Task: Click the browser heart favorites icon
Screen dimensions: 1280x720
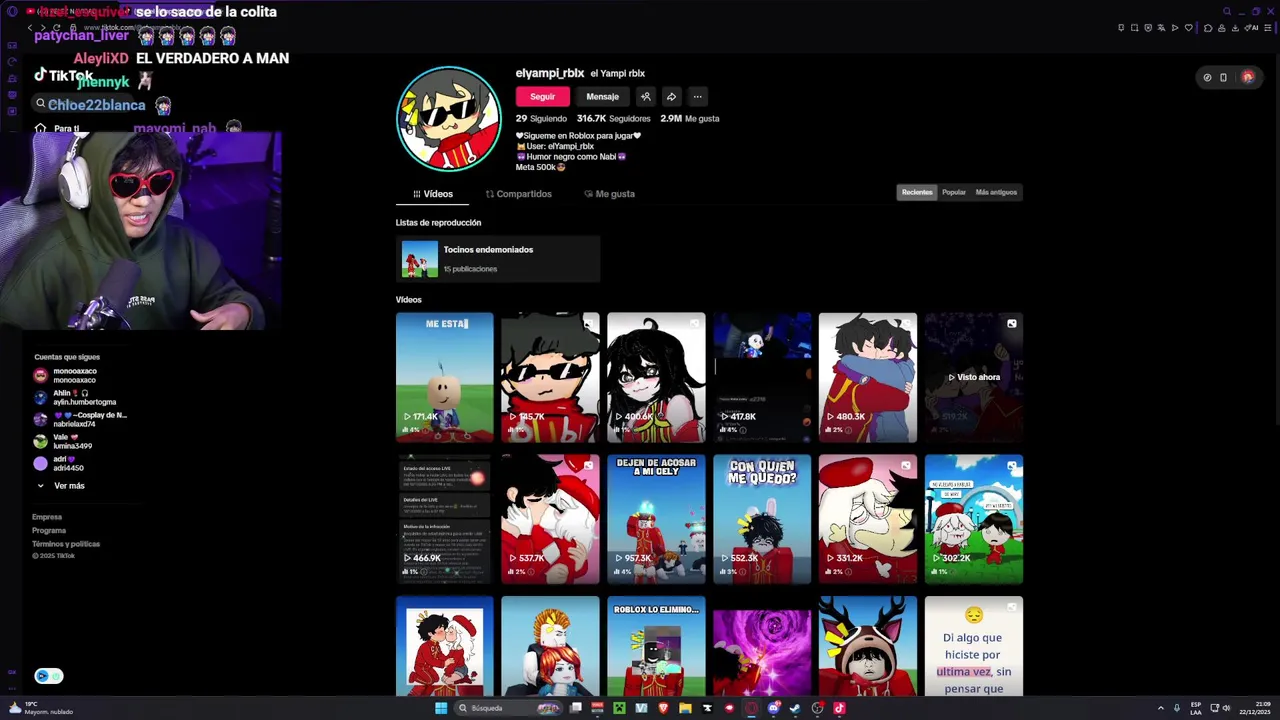Action: (x=1188, y=28)
